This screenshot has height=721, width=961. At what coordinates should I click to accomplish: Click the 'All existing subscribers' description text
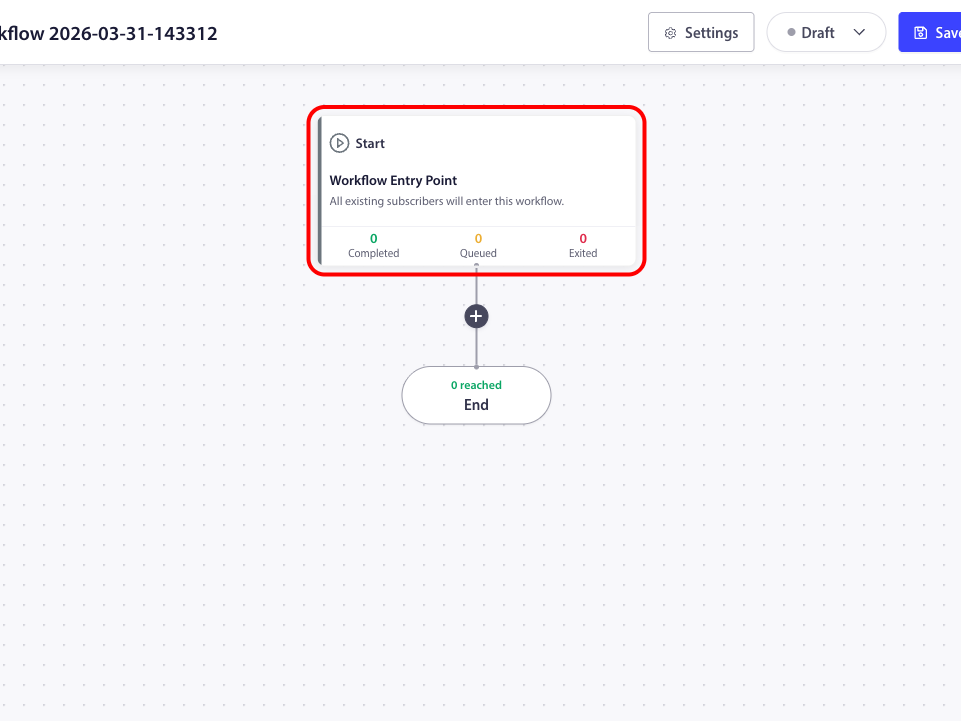click(x=447, y=201)
